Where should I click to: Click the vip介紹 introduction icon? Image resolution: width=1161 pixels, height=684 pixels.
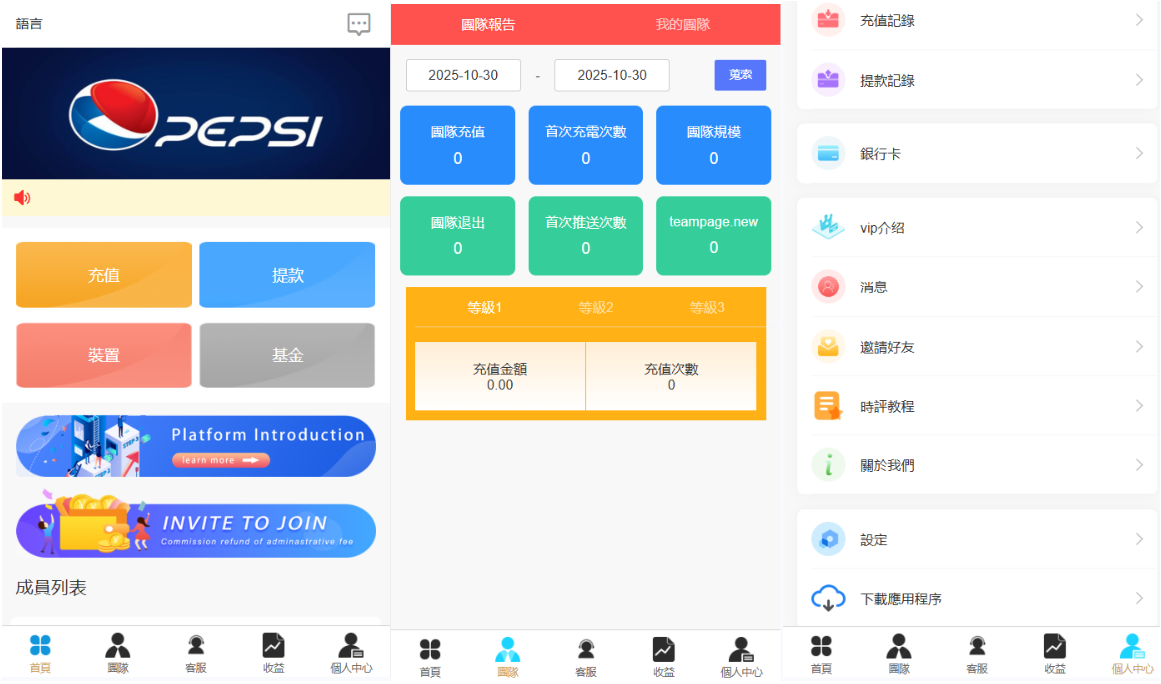point(828,227)
